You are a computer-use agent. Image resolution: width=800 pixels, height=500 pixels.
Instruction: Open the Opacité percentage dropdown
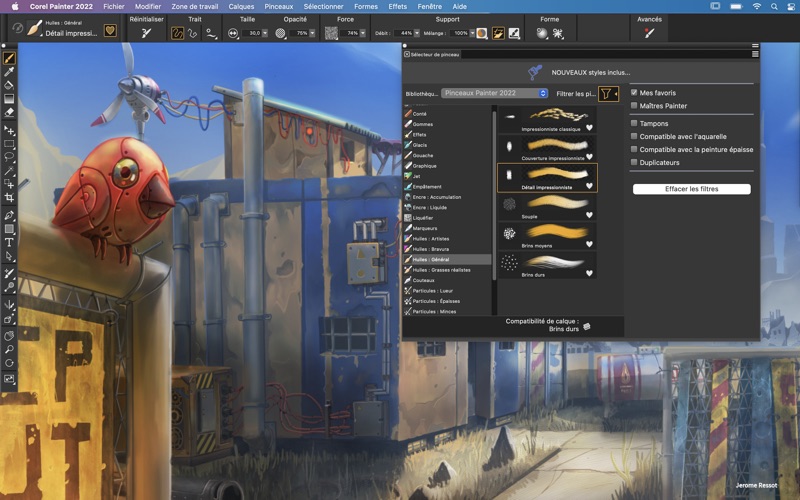(312, 33)
